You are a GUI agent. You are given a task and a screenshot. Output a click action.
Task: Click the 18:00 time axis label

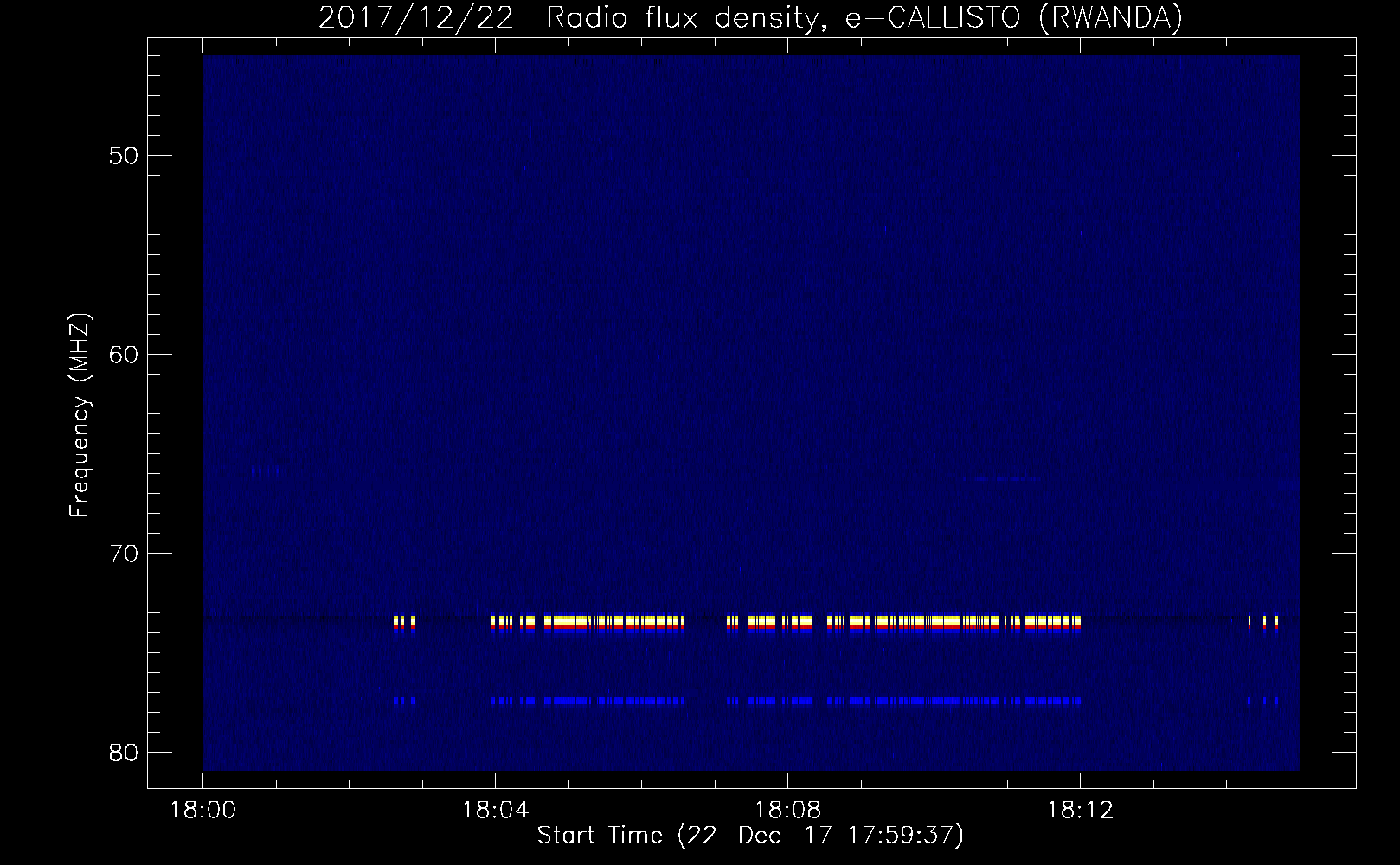pos(203,811)
